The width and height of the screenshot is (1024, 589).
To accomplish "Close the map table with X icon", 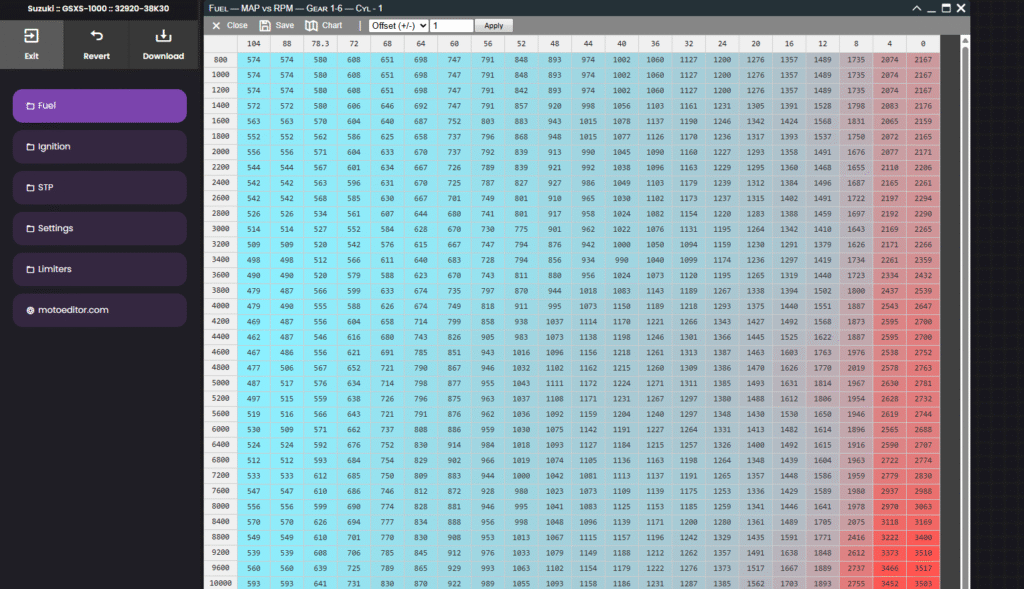I will [x=216, y=25].
